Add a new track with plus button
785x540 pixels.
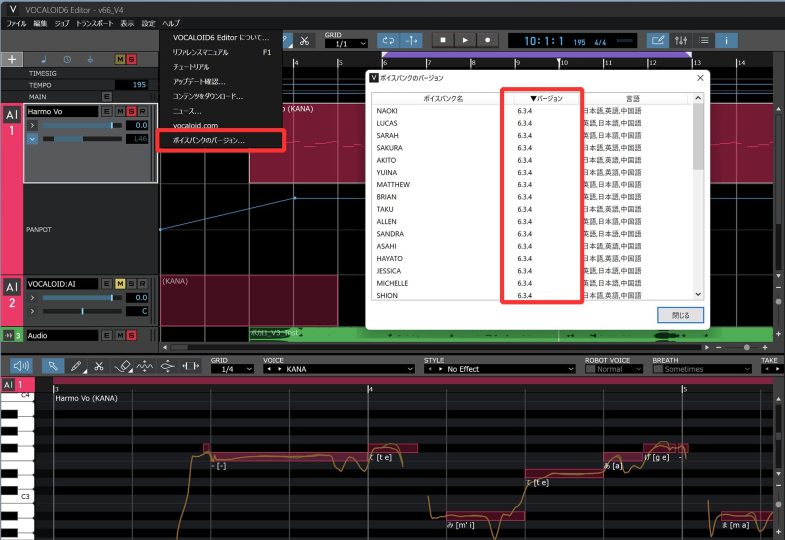(12, 60)
